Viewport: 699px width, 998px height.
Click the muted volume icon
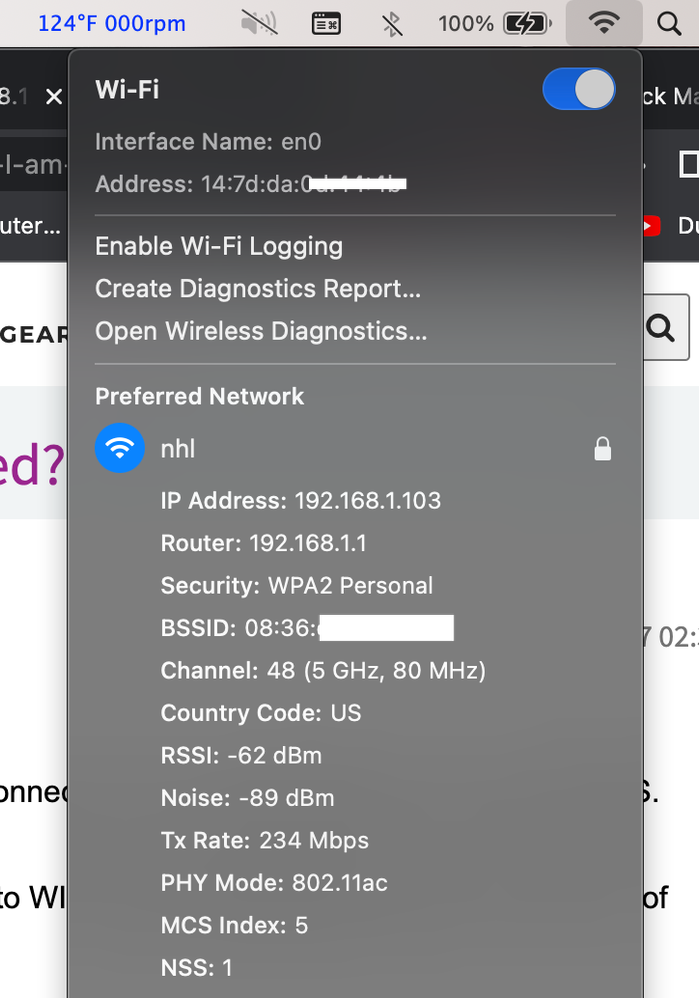pyautogui.click(x=260, y=23)
